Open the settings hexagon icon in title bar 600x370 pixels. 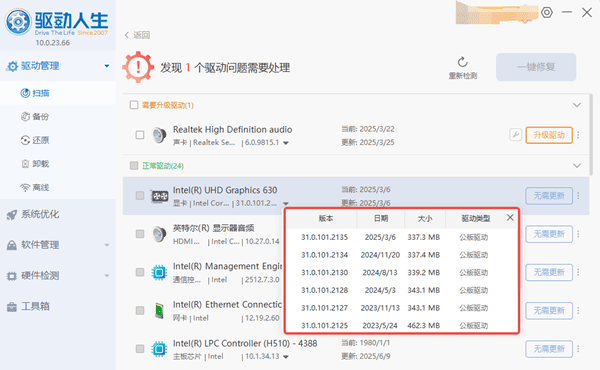coord(547,13)
